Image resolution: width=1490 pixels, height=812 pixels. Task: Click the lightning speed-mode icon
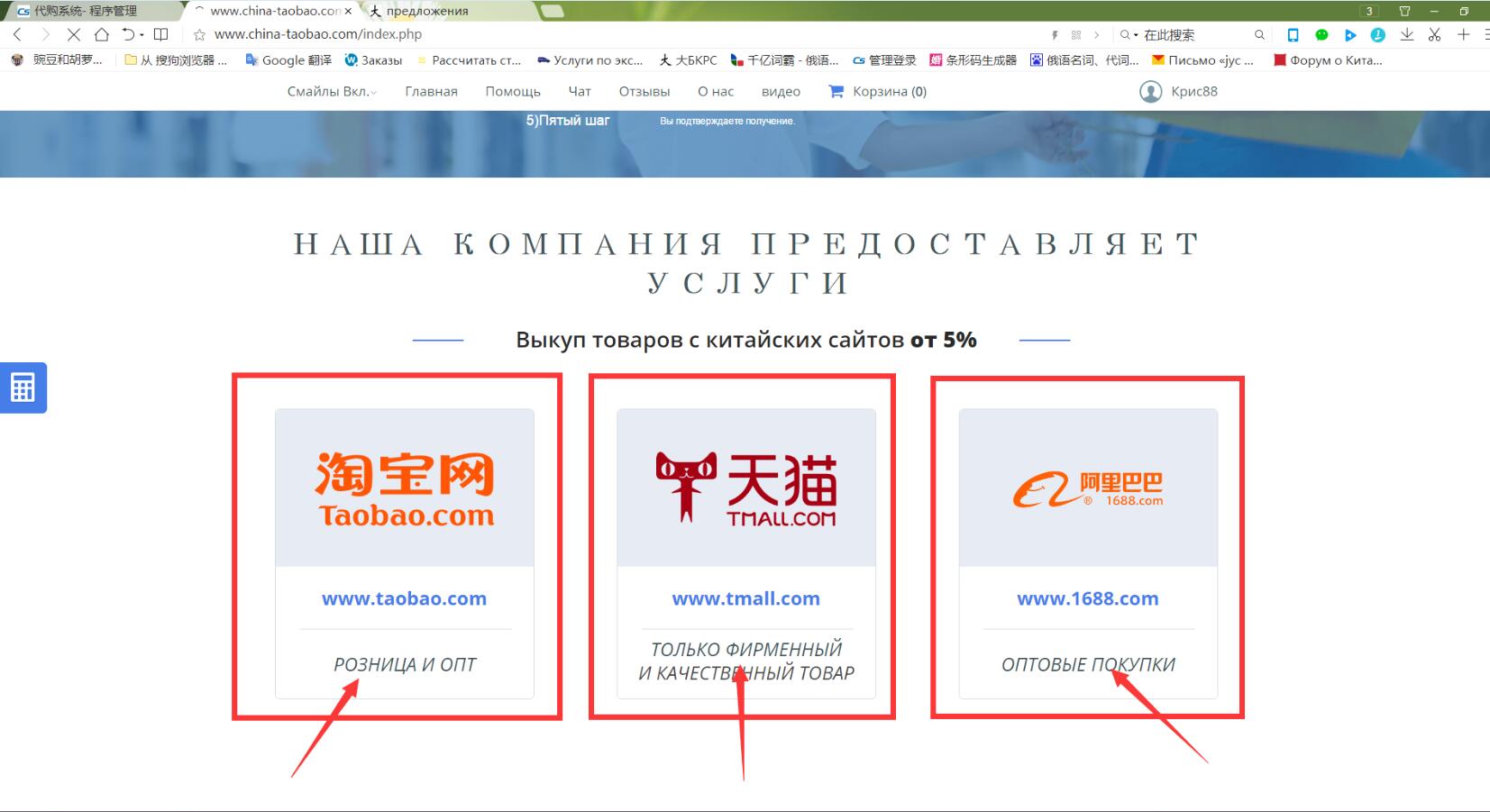tap(1055, 35)
